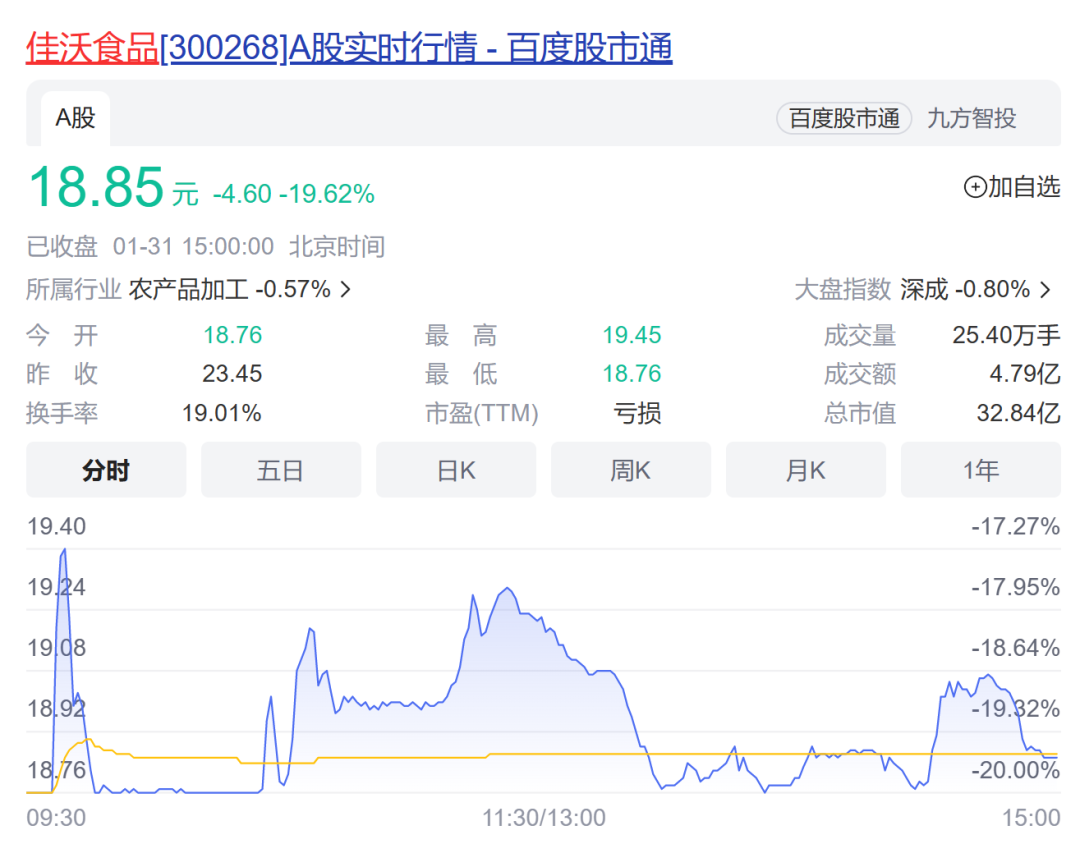1080x844 pixels.
Task: Click 总市值 value 32.84亿
Action: pyautogui.click(x=1019, y=413)
